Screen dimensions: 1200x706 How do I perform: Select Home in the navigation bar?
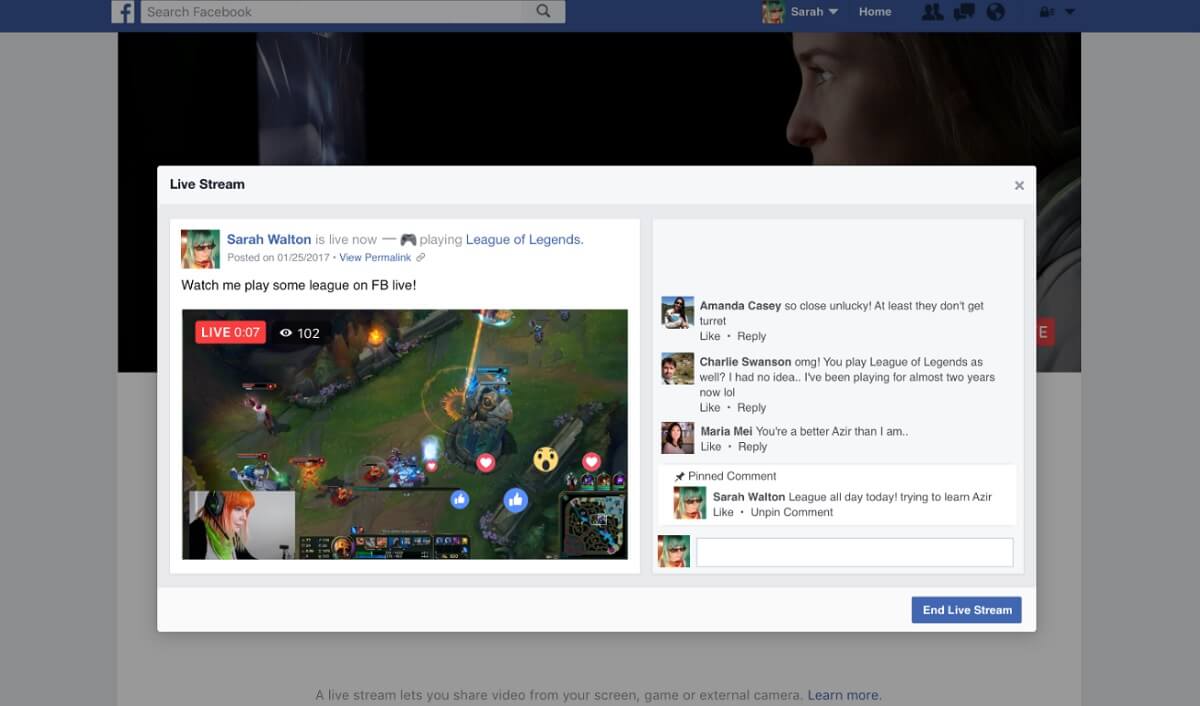[x=875, y=12]
